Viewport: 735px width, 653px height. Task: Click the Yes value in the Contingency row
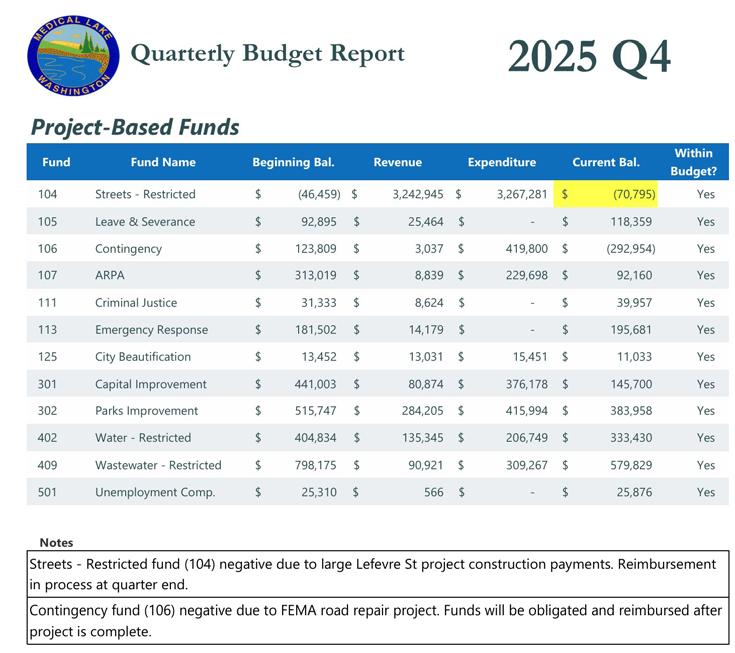pyautogui.click(x=705, y=248)
